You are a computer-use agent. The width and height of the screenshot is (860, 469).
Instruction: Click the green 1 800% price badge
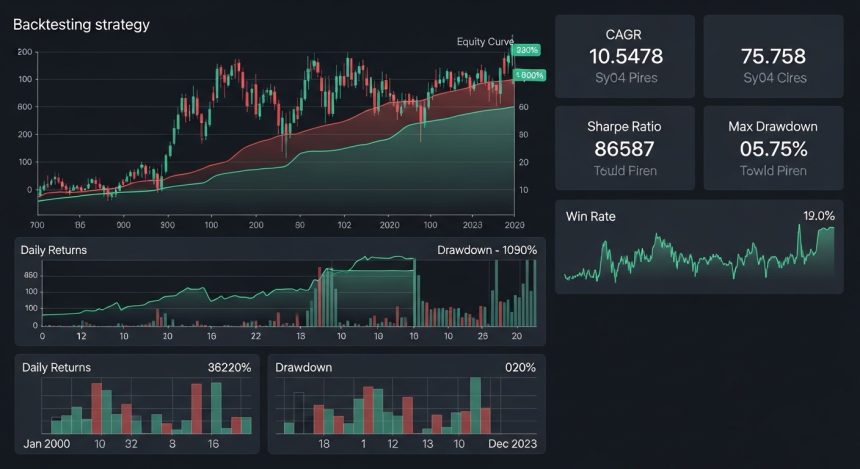click(529, 75)
